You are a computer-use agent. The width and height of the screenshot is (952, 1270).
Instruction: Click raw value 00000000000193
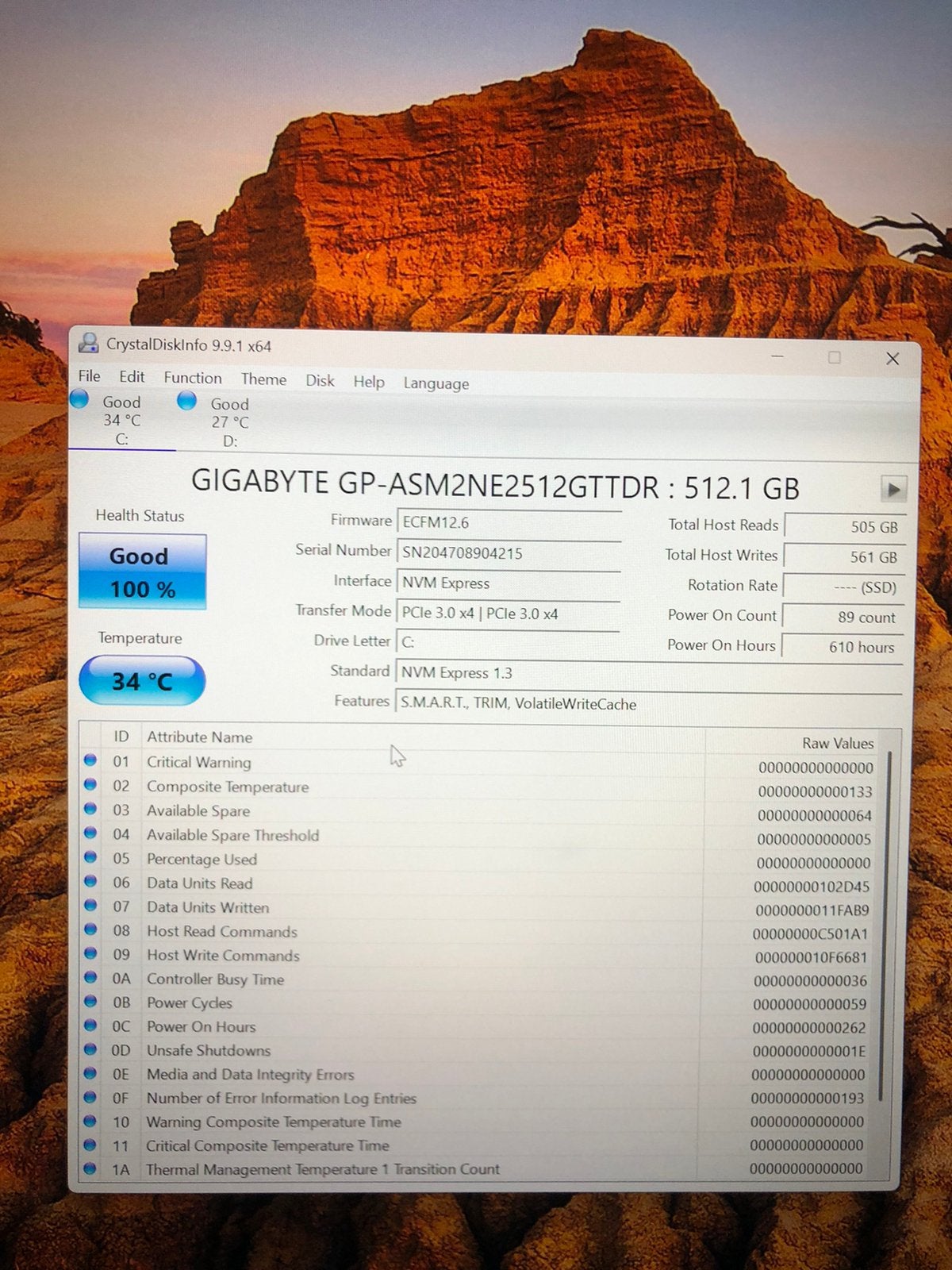(x=808, y=1099)
